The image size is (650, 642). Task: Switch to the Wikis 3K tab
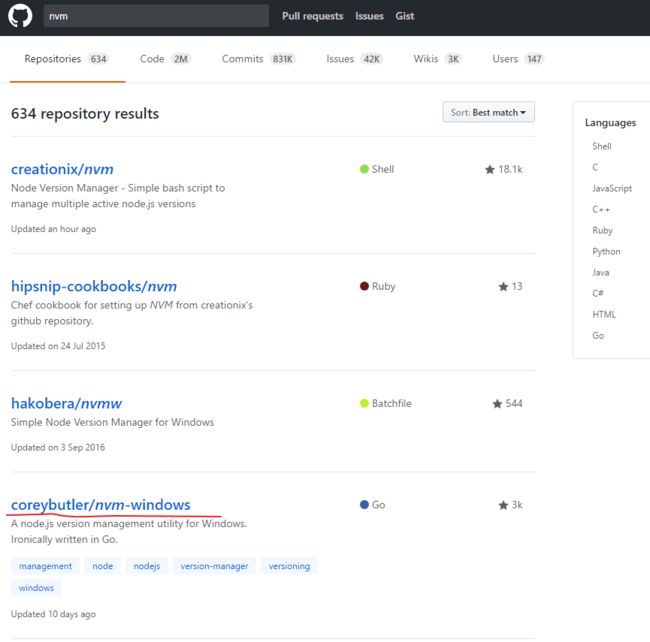[x=437, y=59]
